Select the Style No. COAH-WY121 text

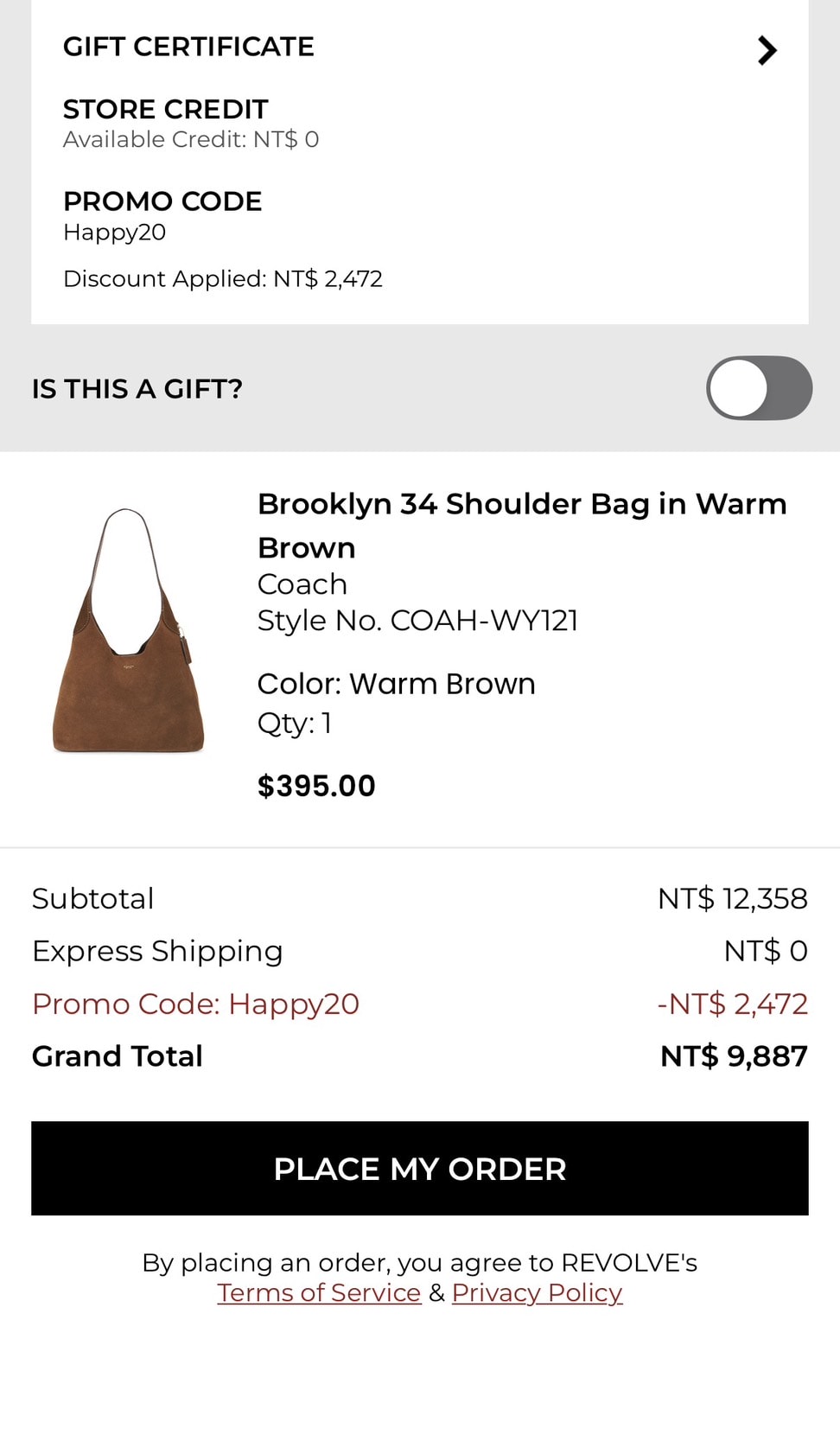tap(417, 621)
